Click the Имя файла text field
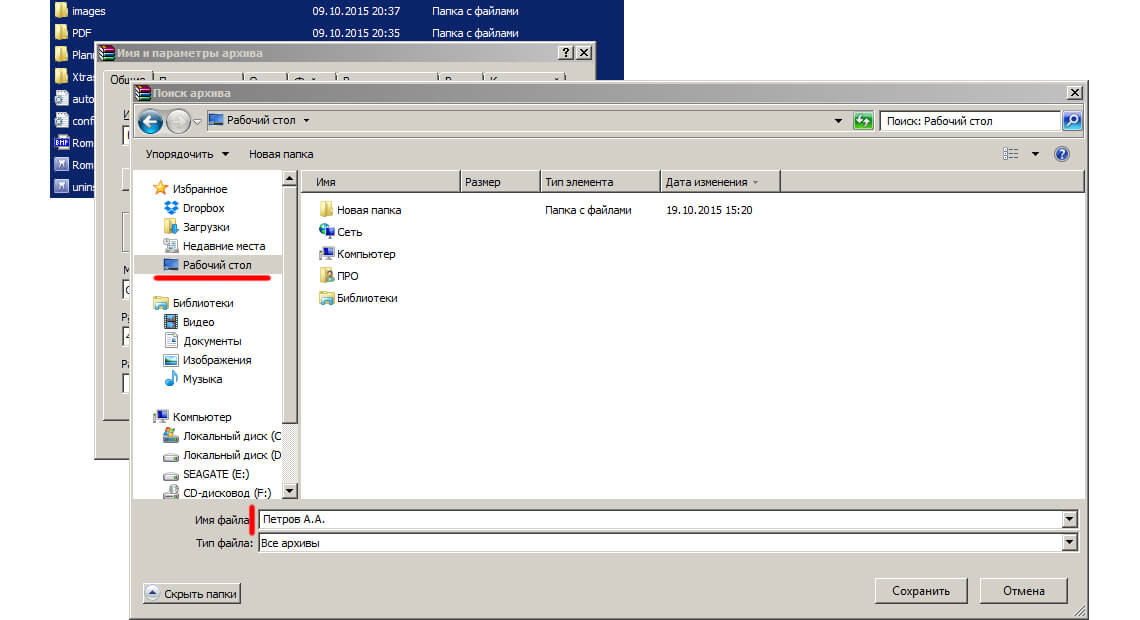The width and height of the screenshot is (1140, 620). 658,520
